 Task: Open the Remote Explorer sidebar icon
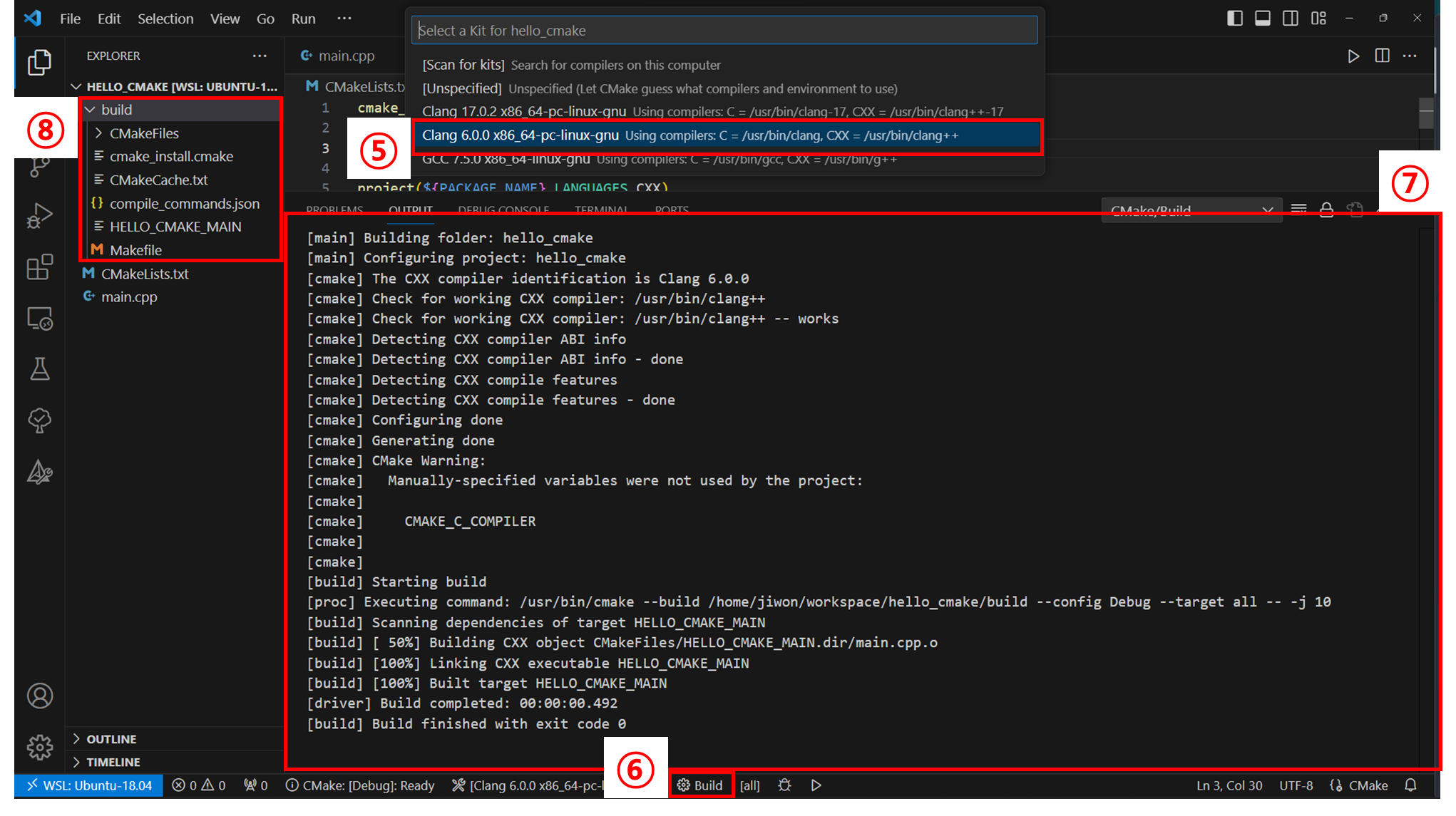click(39, 319)
